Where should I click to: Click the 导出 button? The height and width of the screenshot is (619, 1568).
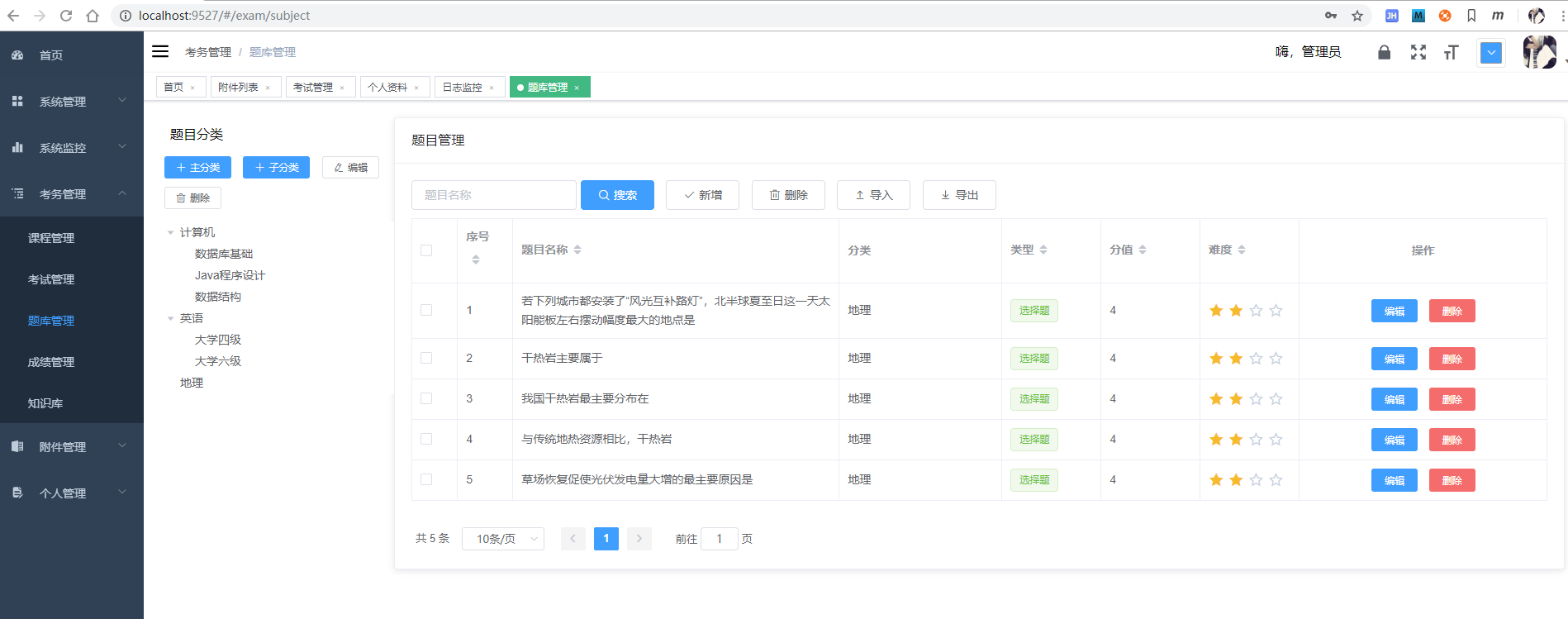pos(959,195)
